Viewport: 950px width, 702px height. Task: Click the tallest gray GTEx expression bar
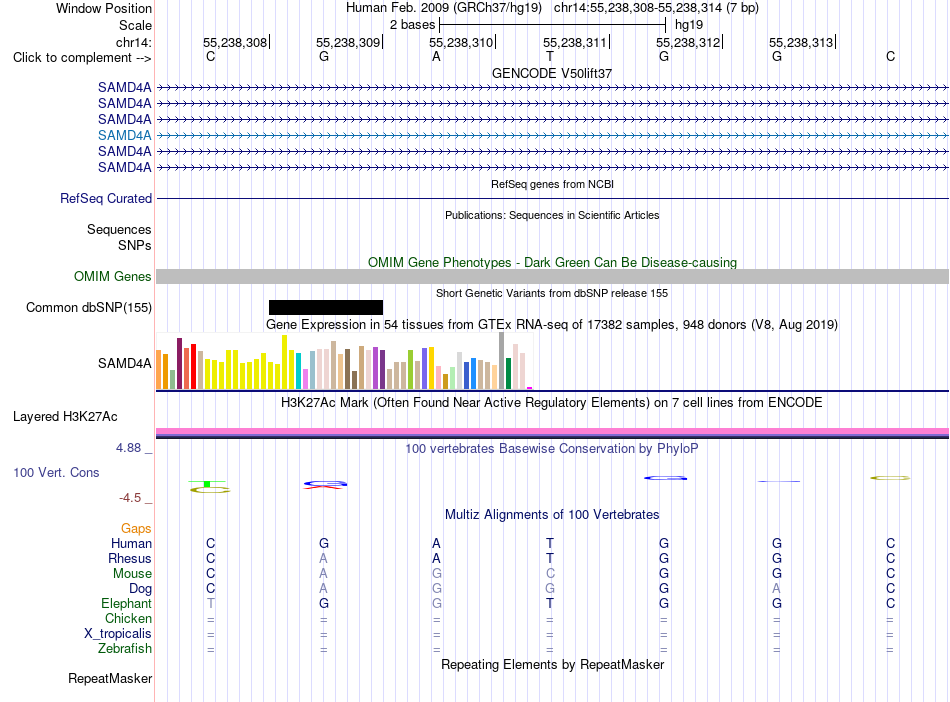coord(502,360)
